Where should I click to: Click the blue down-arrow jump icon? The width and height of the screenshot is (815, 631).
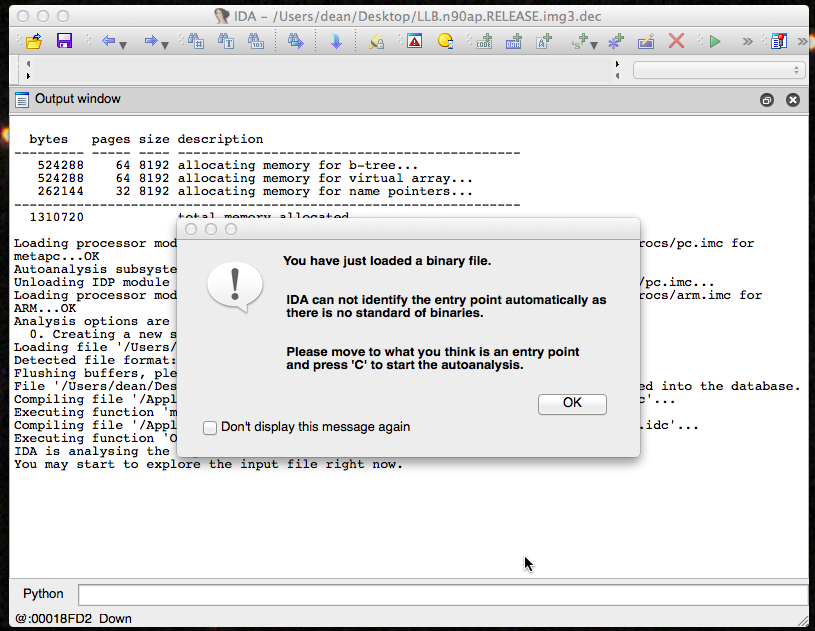[x=336, y=41]
